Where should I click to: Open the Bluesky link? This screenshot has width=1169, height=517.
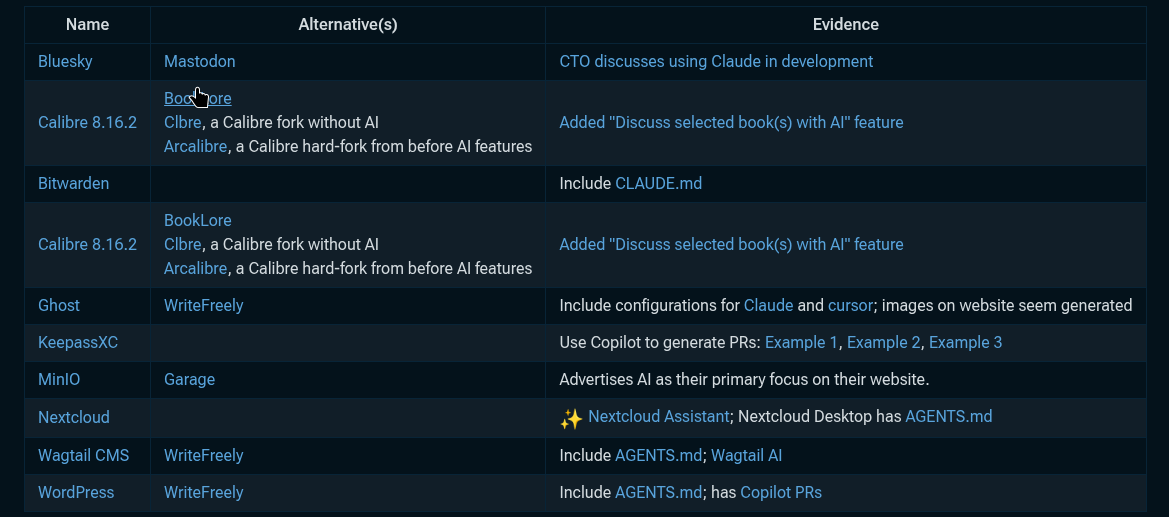65,61
